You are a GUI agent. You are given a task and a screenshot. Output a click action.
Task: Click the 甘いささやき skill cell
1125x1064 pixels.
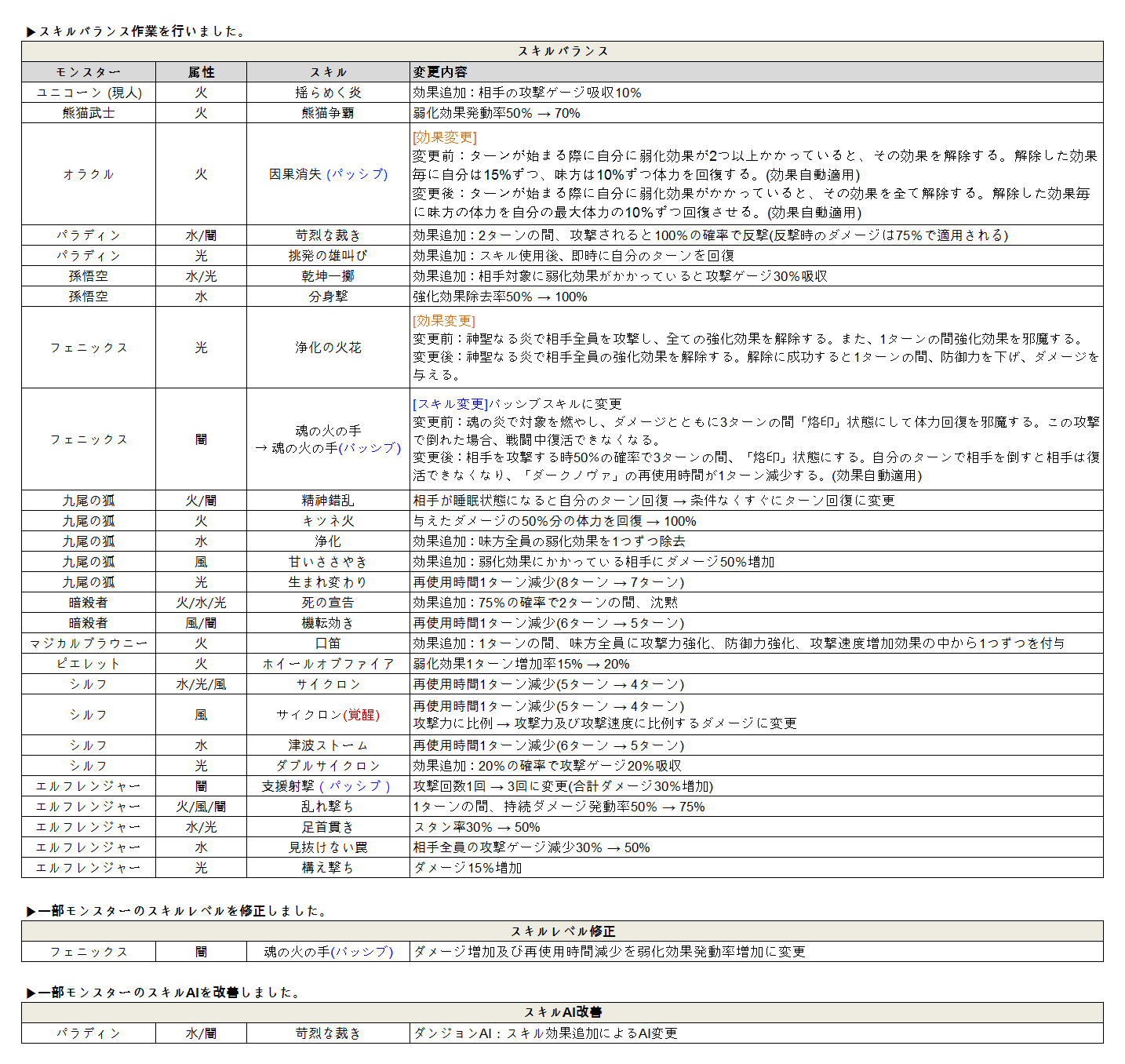coord(328,562)
